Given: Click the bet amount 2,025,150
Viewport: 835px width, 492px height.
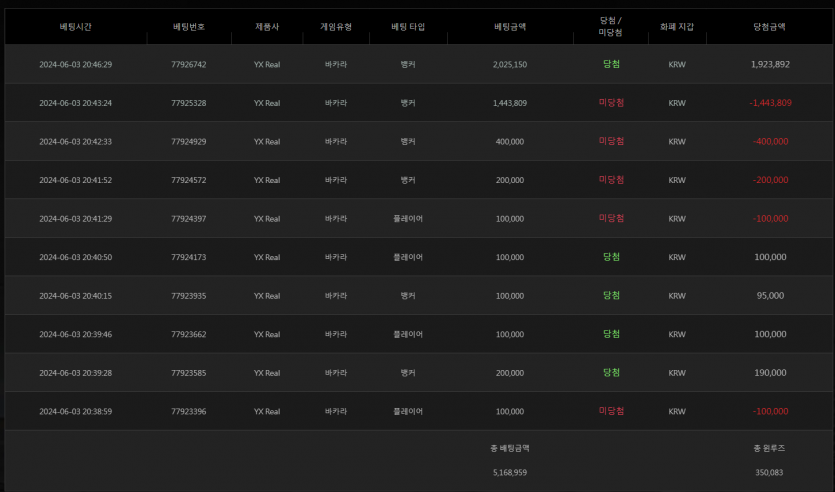Looking at the screenshot, I should (x=510, y=64).
